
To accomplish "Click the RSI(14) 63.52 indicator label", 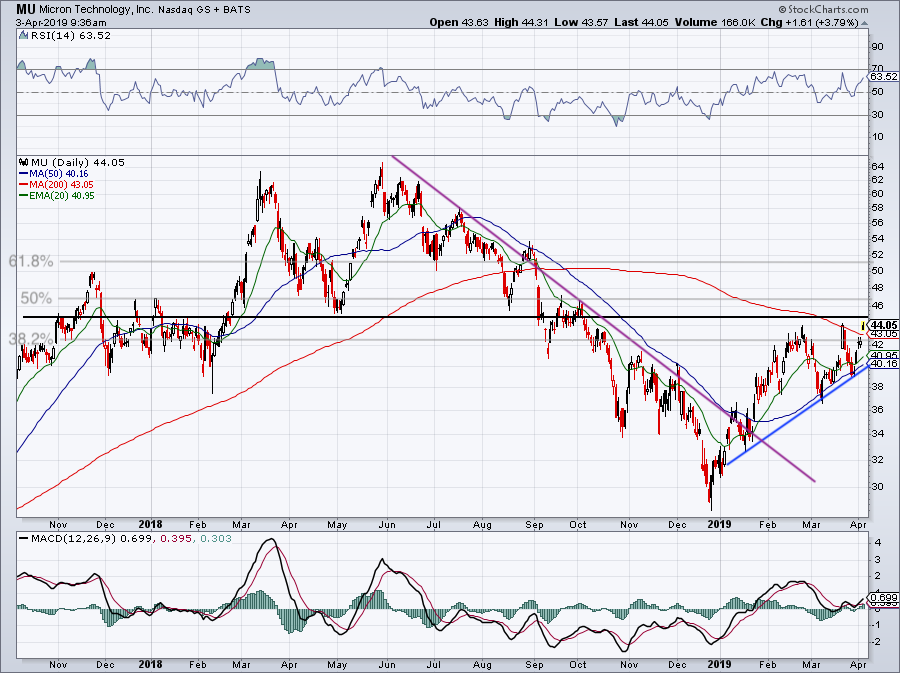I will click(x=70, y=35).
